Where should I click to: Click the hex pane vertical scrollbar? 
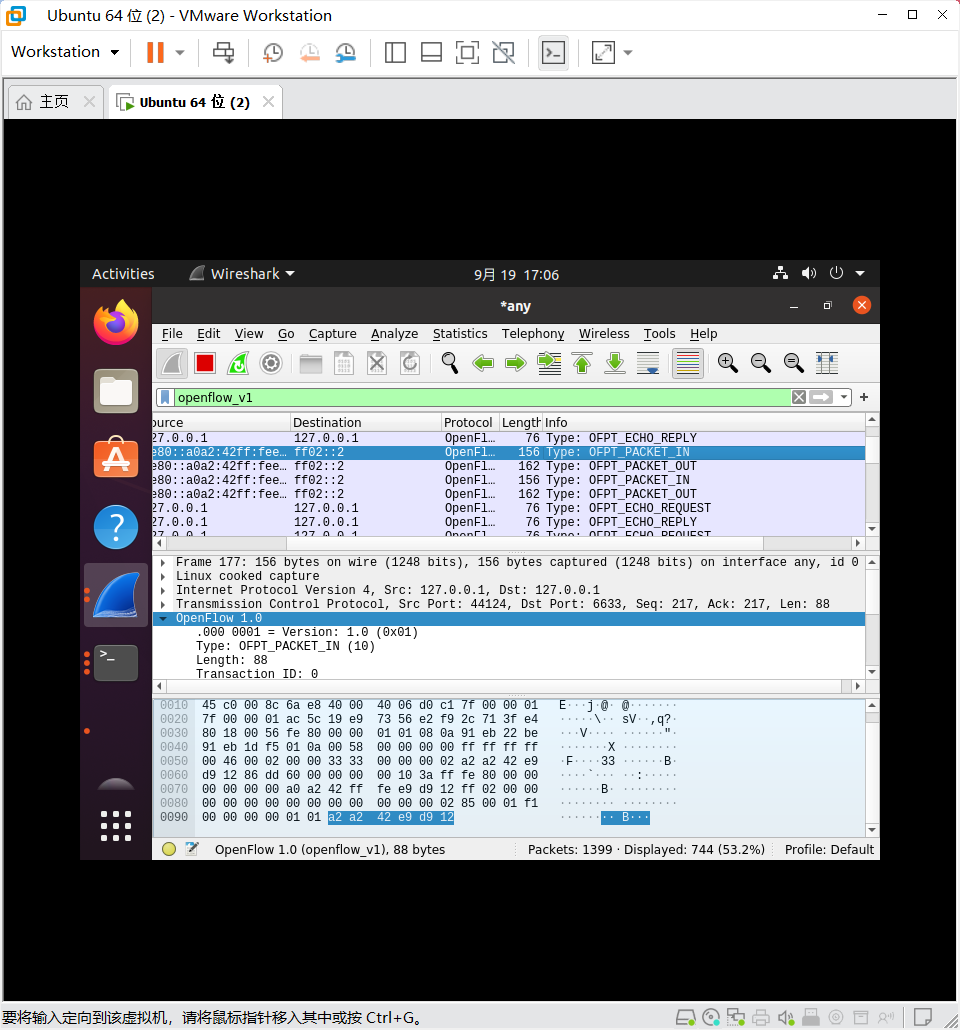pos(872,767)
